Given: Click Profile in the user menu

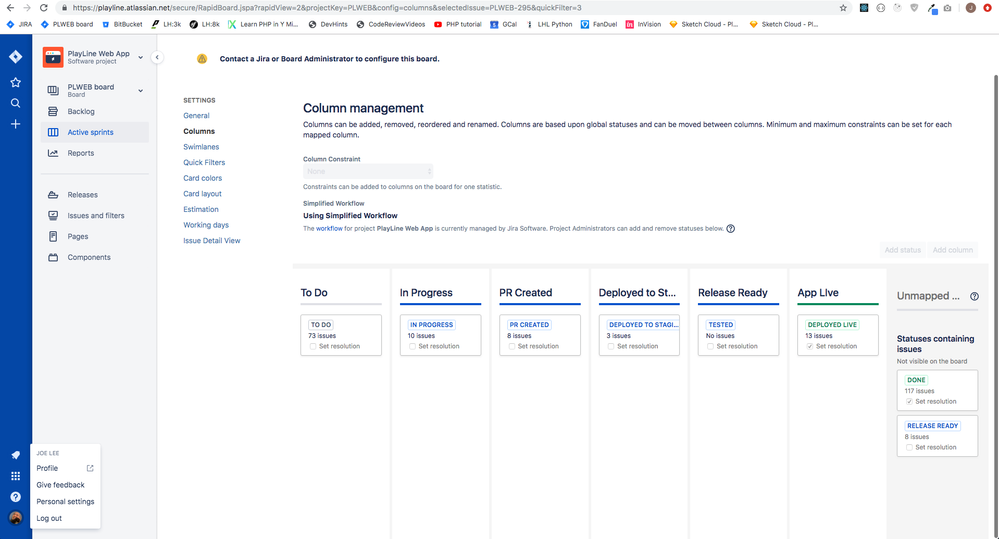Looking at the screenshot, I should pyautogui.click(x=47, y=468).
